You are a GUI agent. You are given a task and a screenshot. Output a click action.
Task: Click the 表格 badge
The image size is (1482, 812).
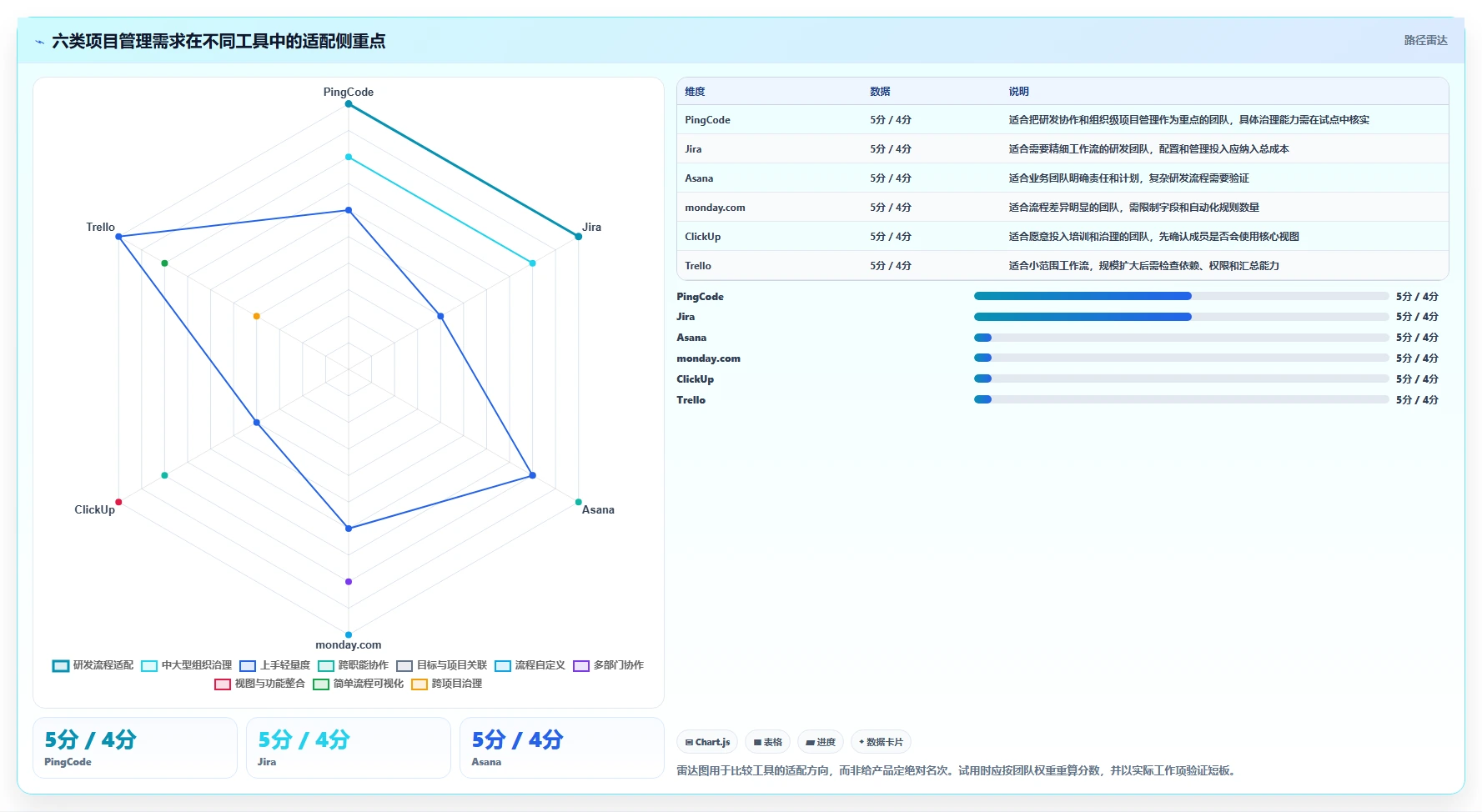point(767,742)
